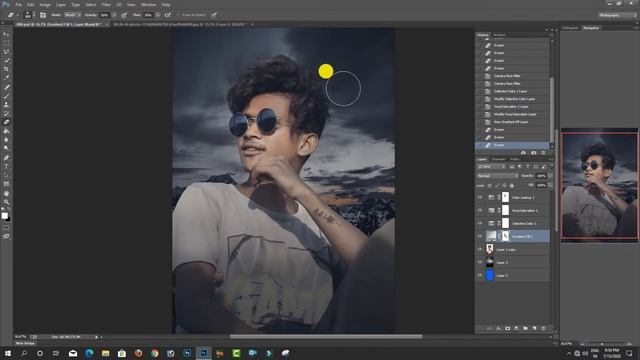640x360 pixels.
Task: Select the Hand tool
Action: (6, 193)
